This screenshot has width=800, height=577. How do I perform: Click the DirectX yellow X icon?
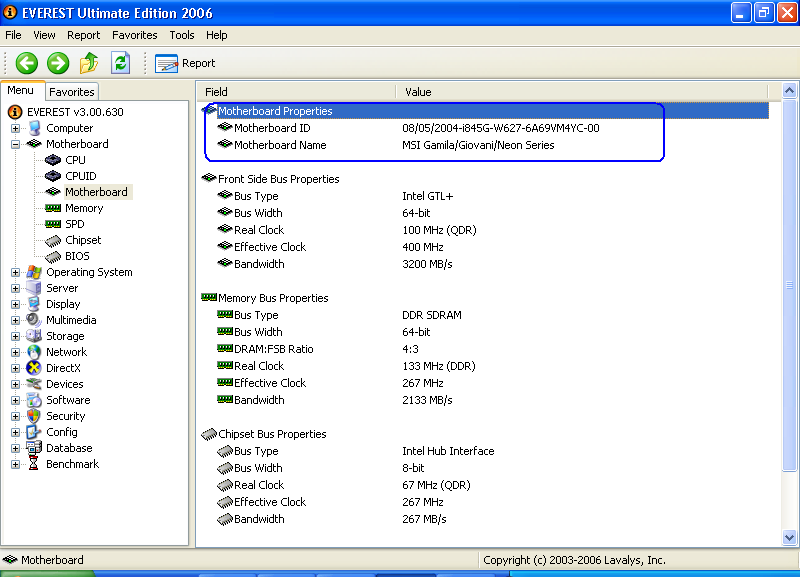[x=34, y=368]
